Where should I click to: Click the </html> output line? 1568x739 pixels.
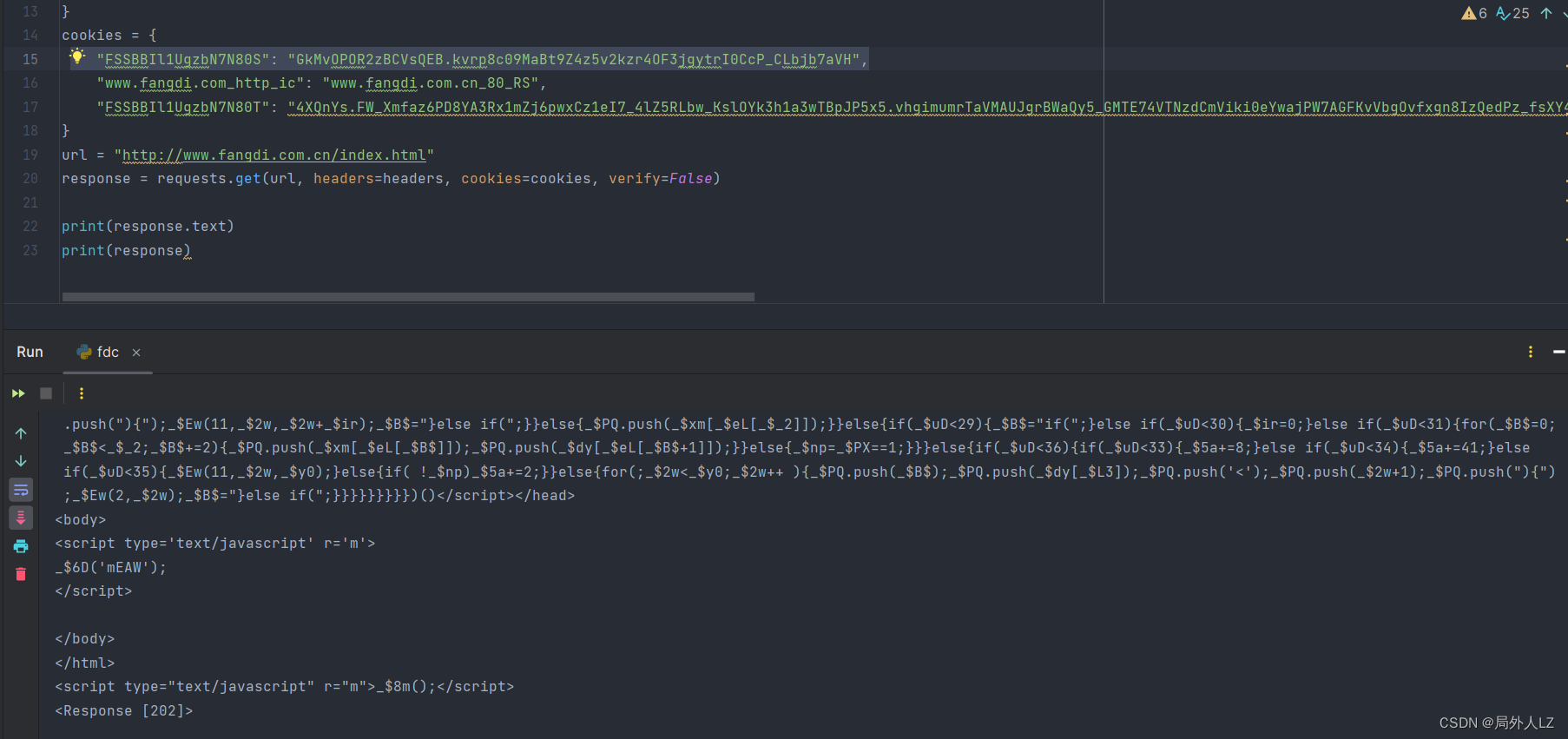(x=85, y=663)
